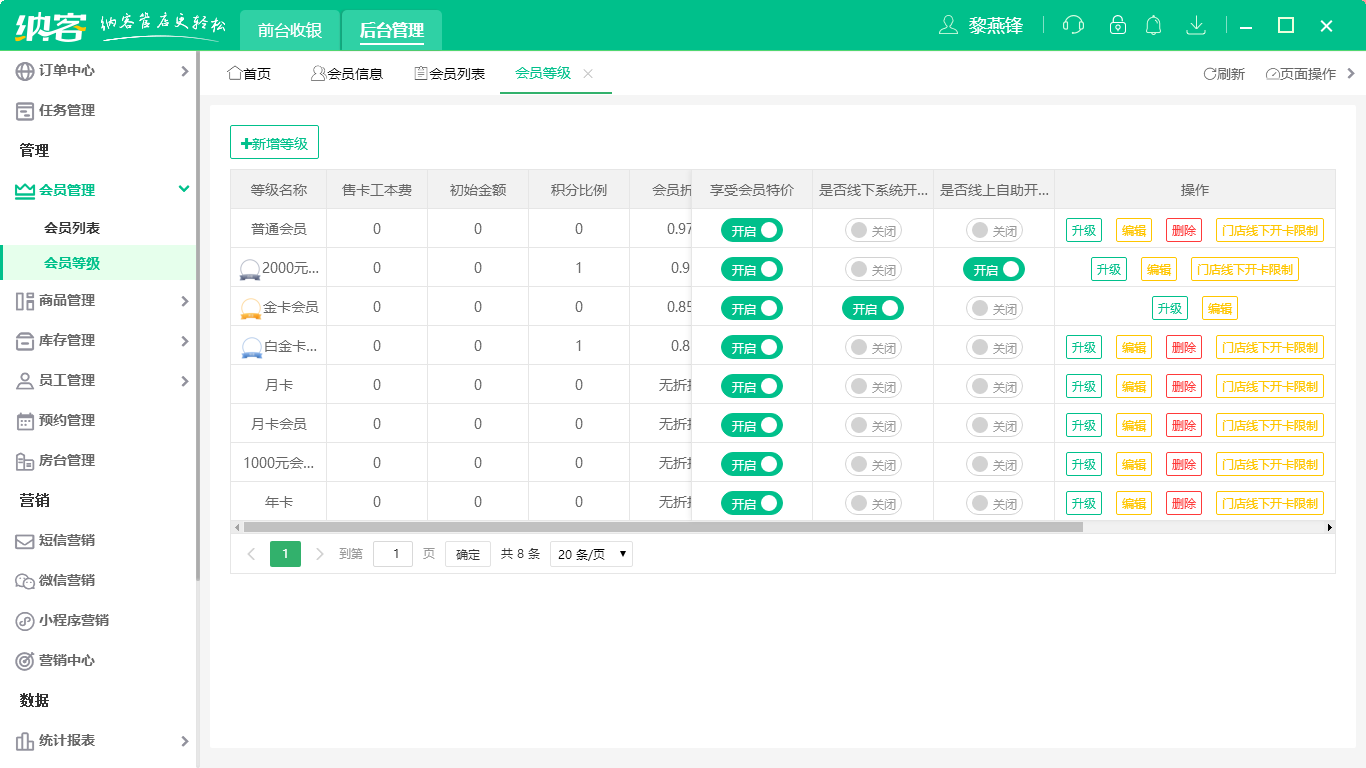1366x768 pixels.
Task: 关闭2000元会员的线上自助开卡开关
Action: [993, 269]
